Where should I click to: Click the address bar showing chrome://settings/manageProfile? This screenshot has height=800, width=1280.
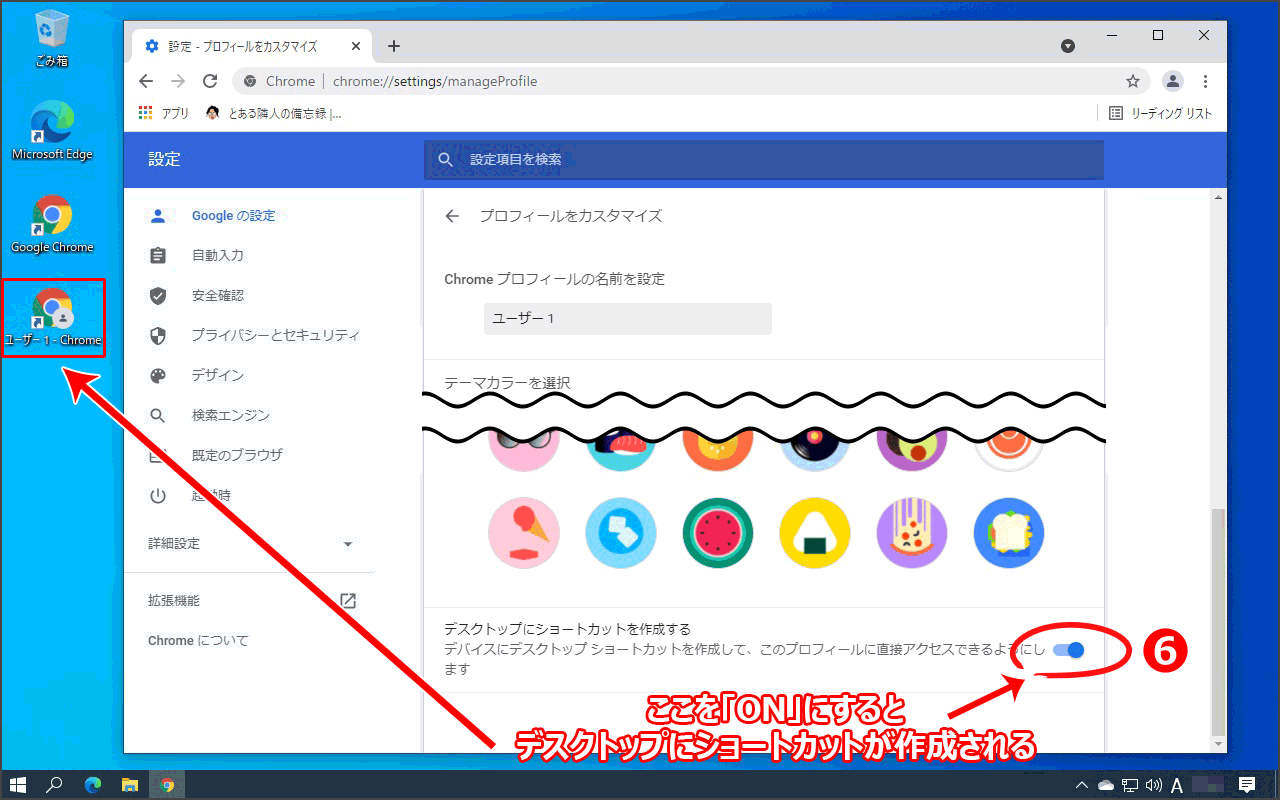coord(690,81)
